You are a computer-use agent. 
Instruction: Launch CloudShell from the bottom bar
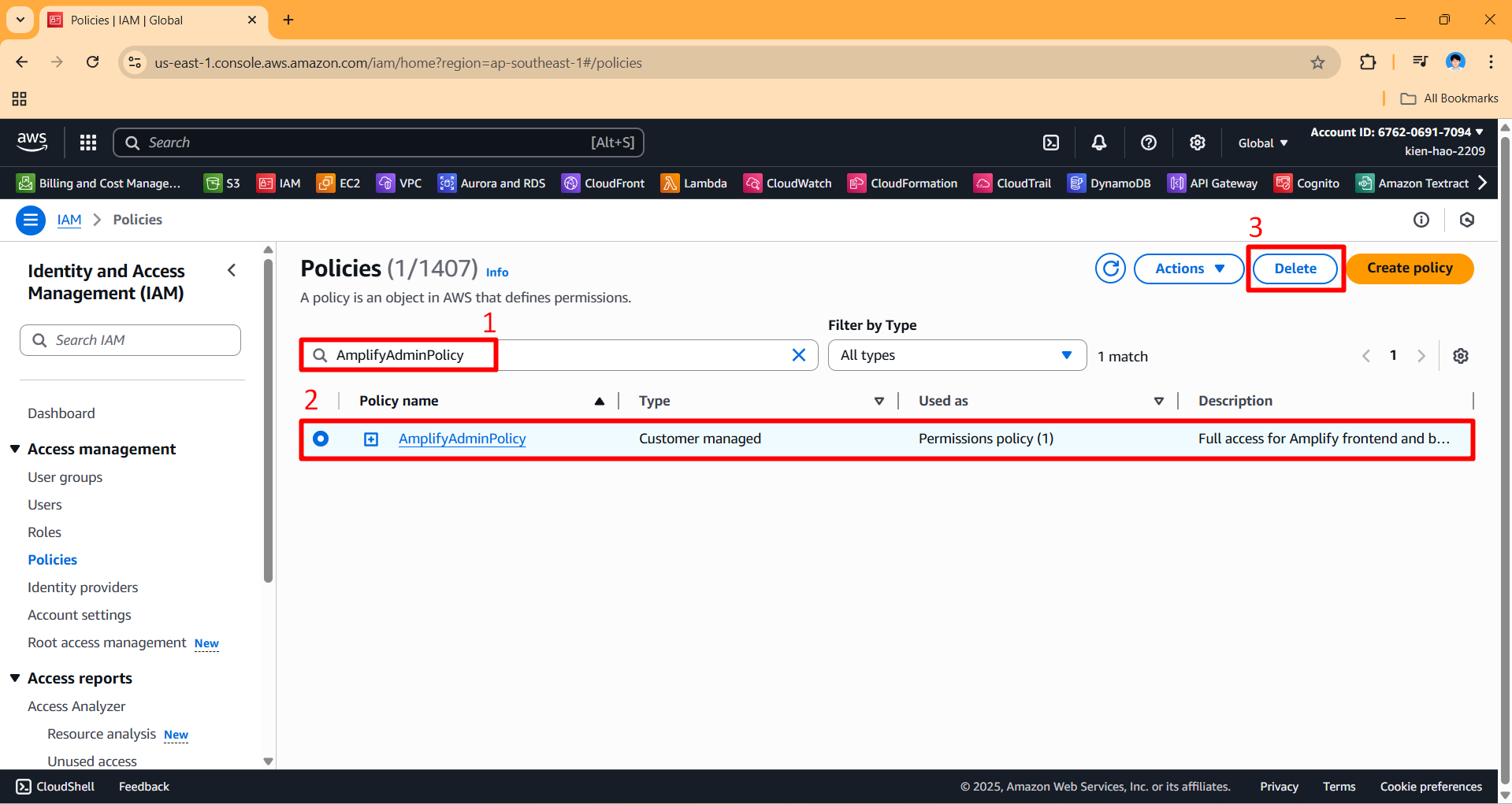click(54, 786)
